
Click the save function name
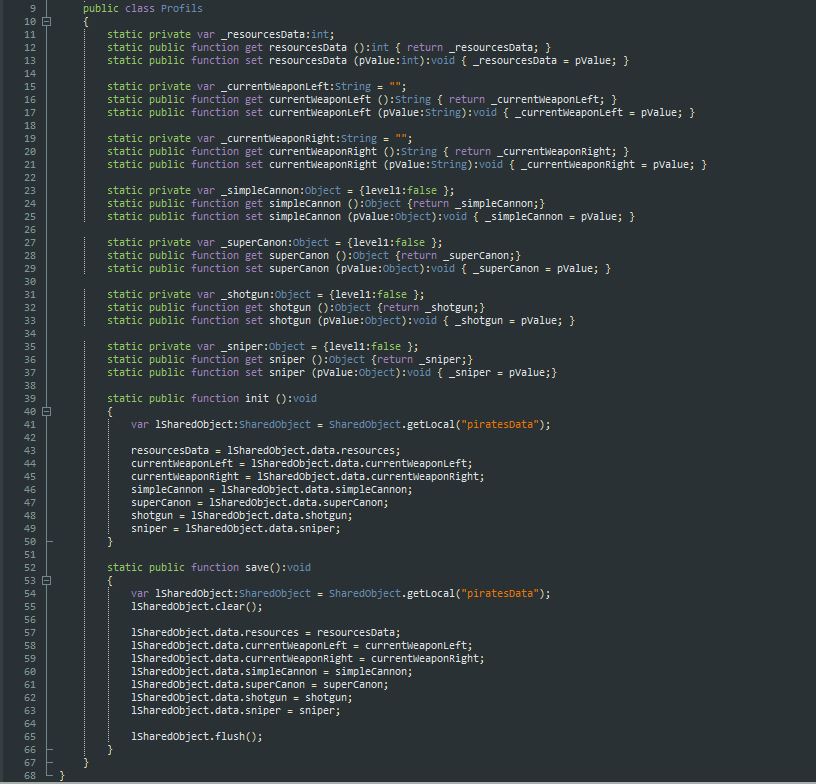[x=257, y=568]
